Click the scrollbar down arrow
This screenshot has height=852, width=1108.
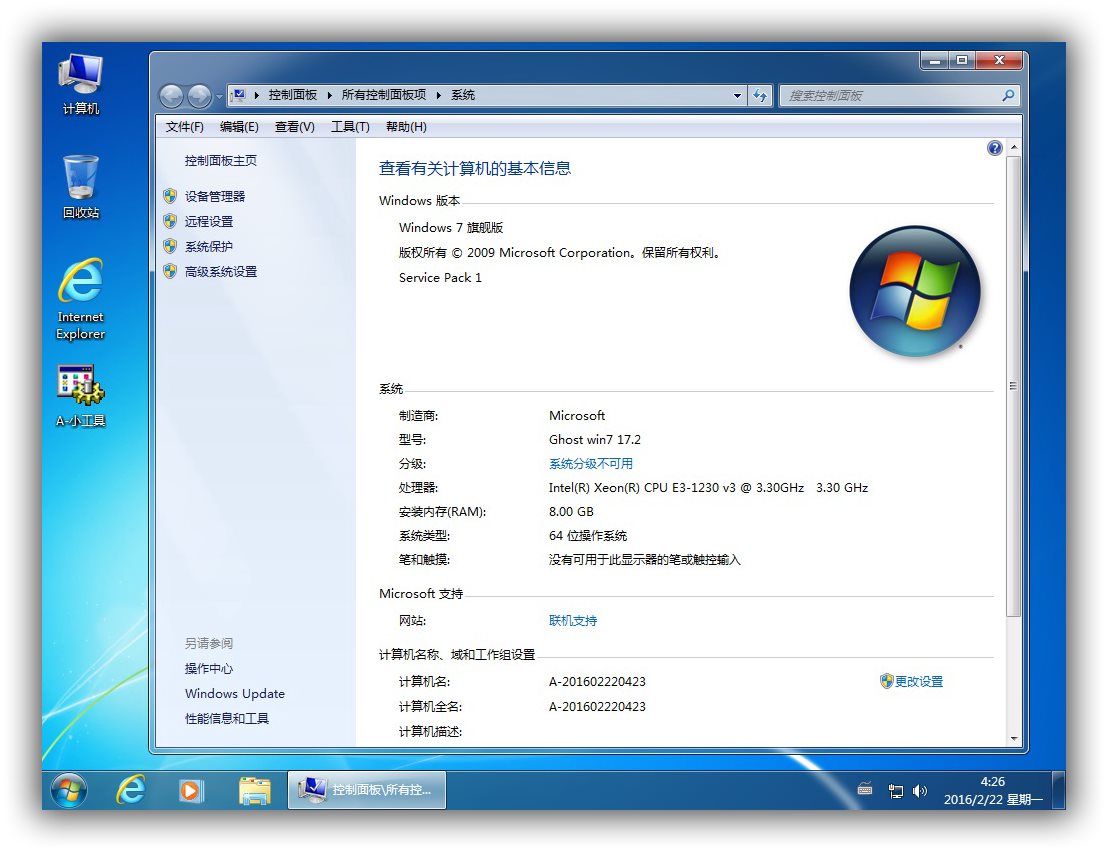(1013, 739)
